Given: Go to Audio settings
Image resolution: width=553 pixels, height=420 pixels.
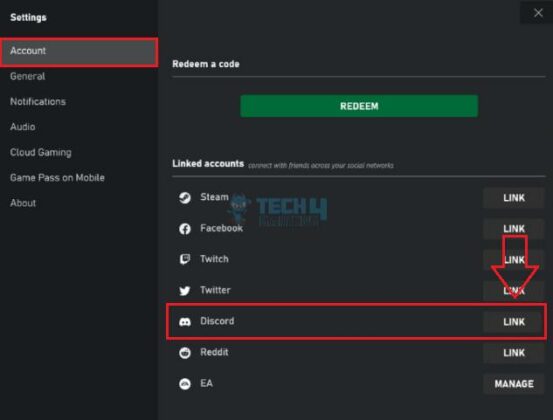Looking at the screenshot, I should [x=23, y=127].
